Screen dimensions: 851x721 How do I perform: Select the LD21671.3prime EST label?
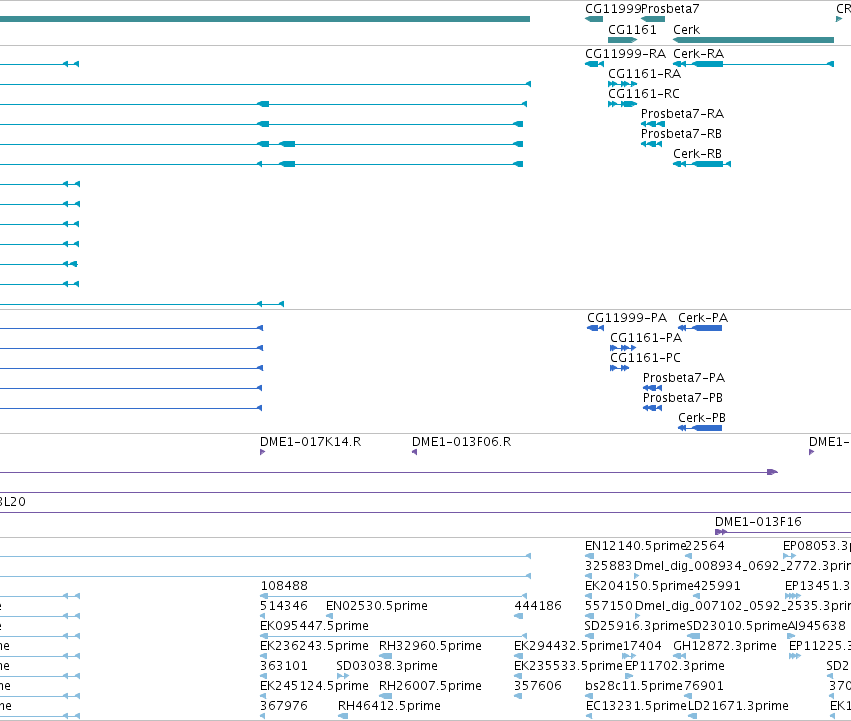coord(738,706)
